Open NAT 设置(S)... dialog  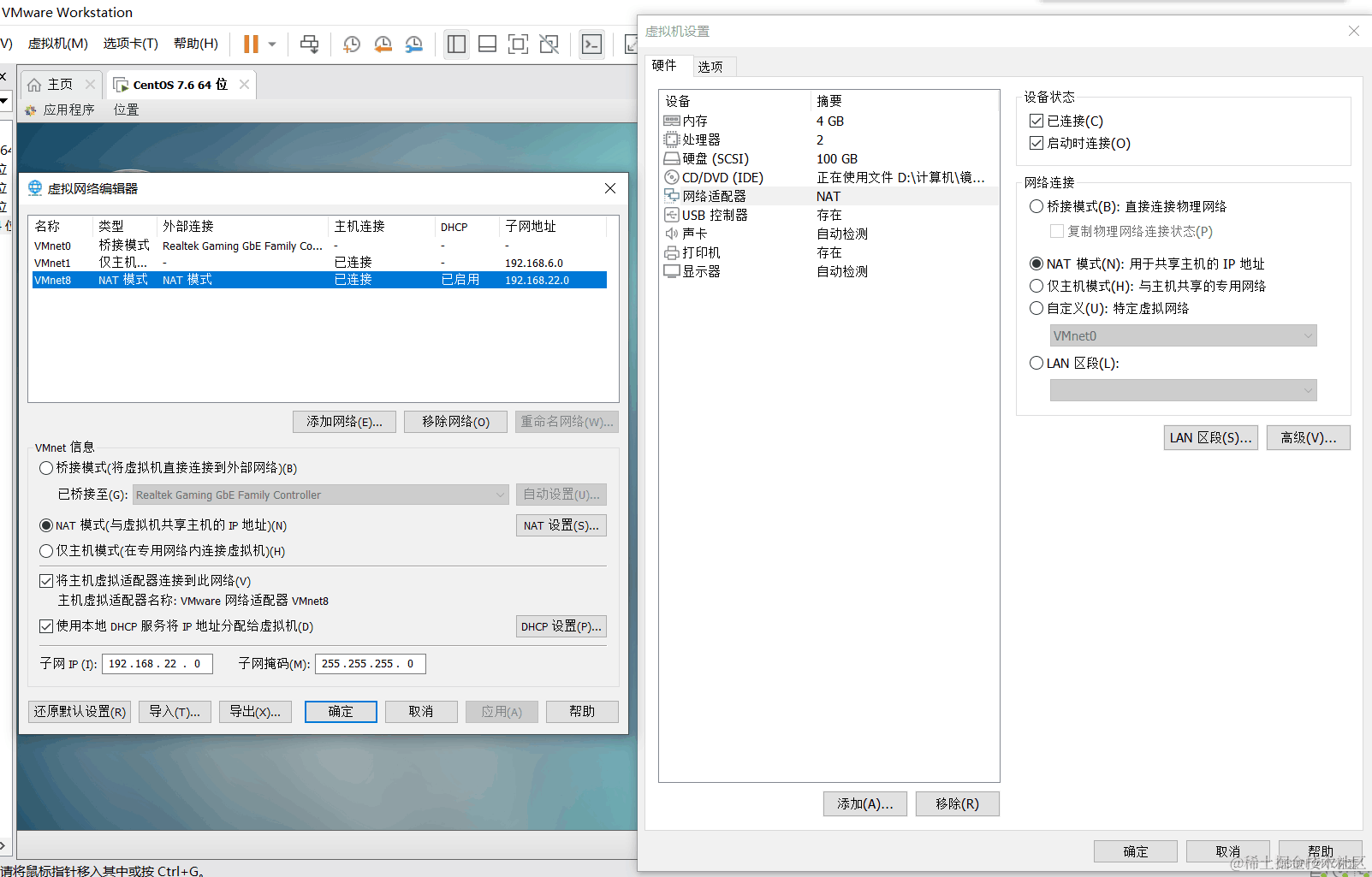pyautogui.click(x=561, y=525)
